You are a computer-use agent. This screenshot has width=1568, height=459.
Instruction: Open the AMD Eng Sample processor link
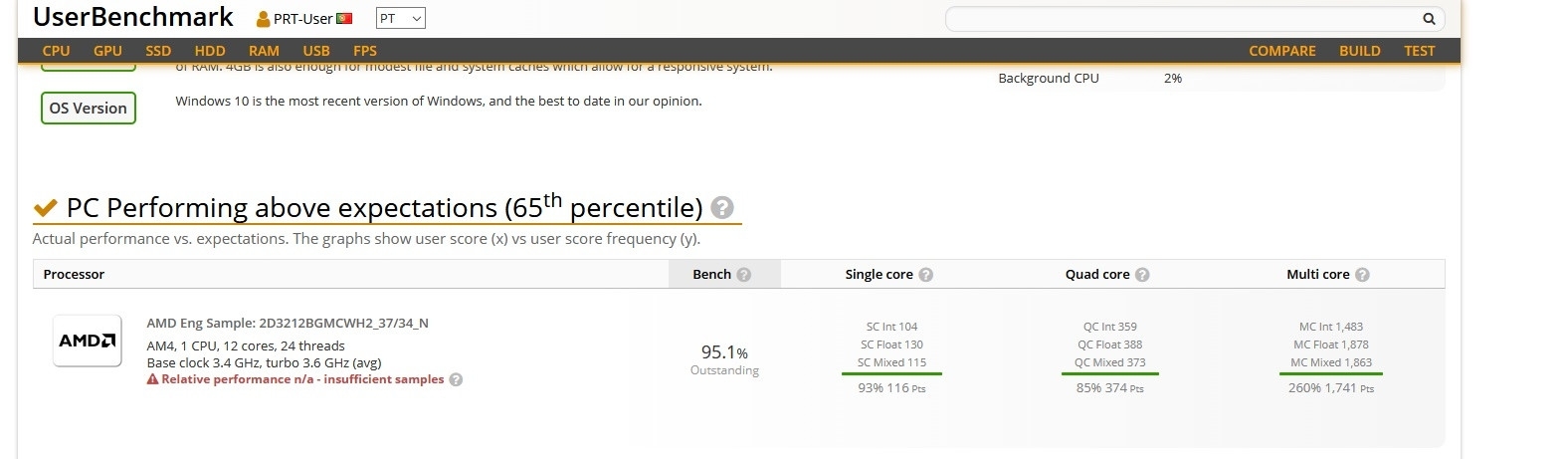288,324
